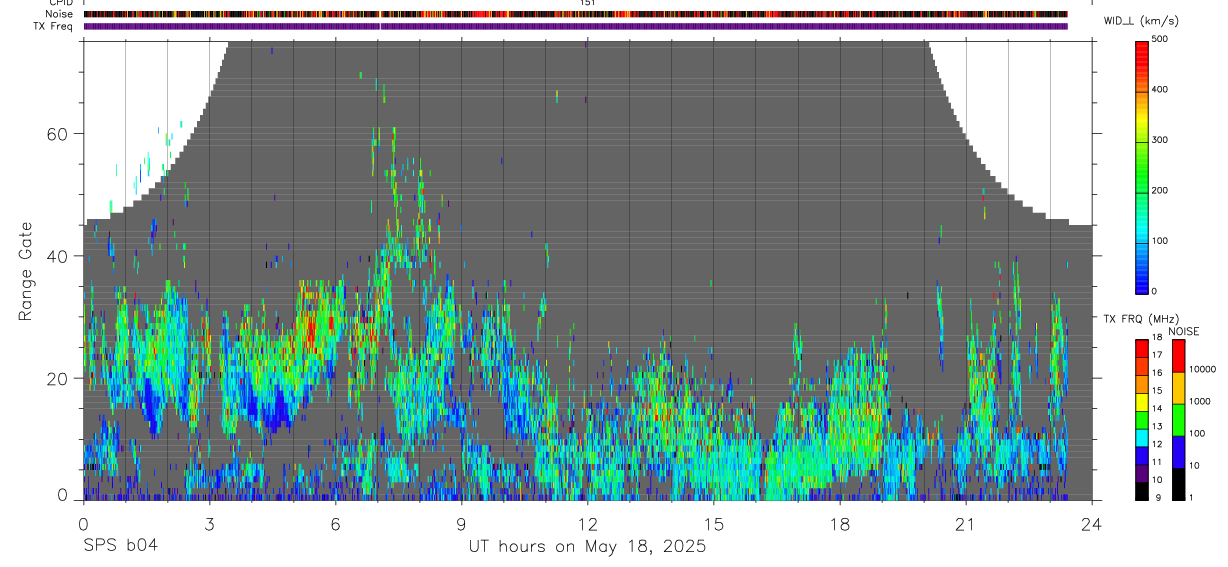Click the CPID value 151 at top

[587, 3]
